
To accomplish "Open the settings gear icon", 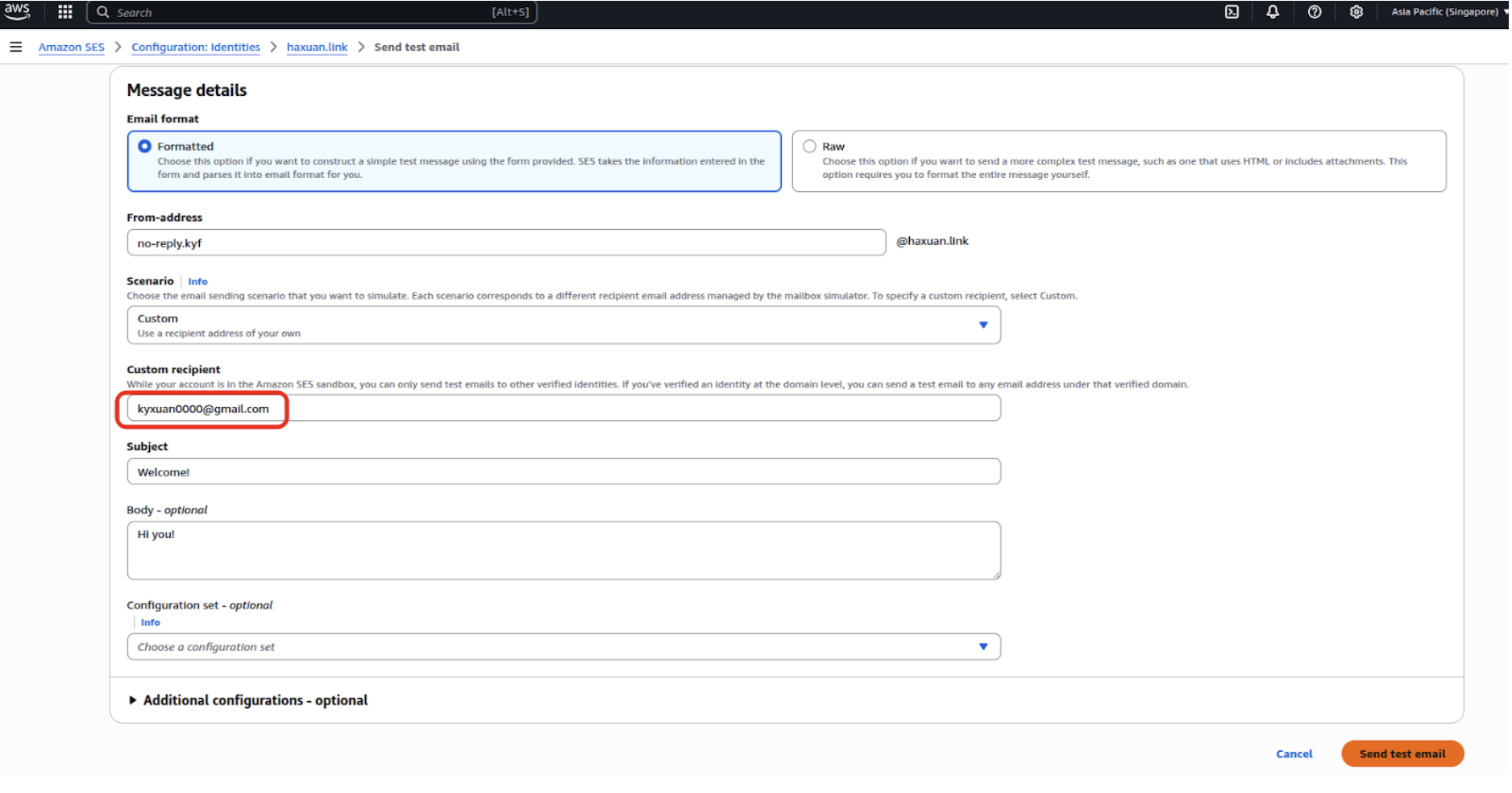I will [x=1356, y=12].
